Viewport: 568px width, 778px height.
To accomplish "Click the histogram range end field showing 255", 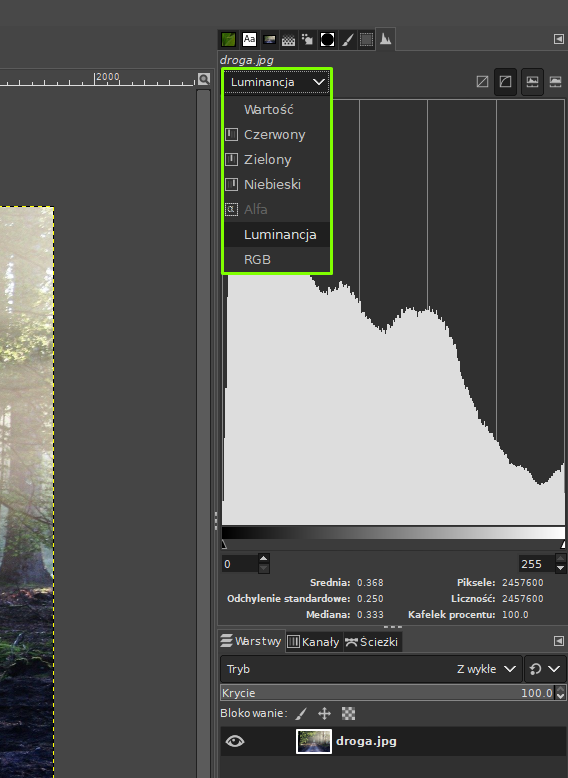I will point(537,564).
